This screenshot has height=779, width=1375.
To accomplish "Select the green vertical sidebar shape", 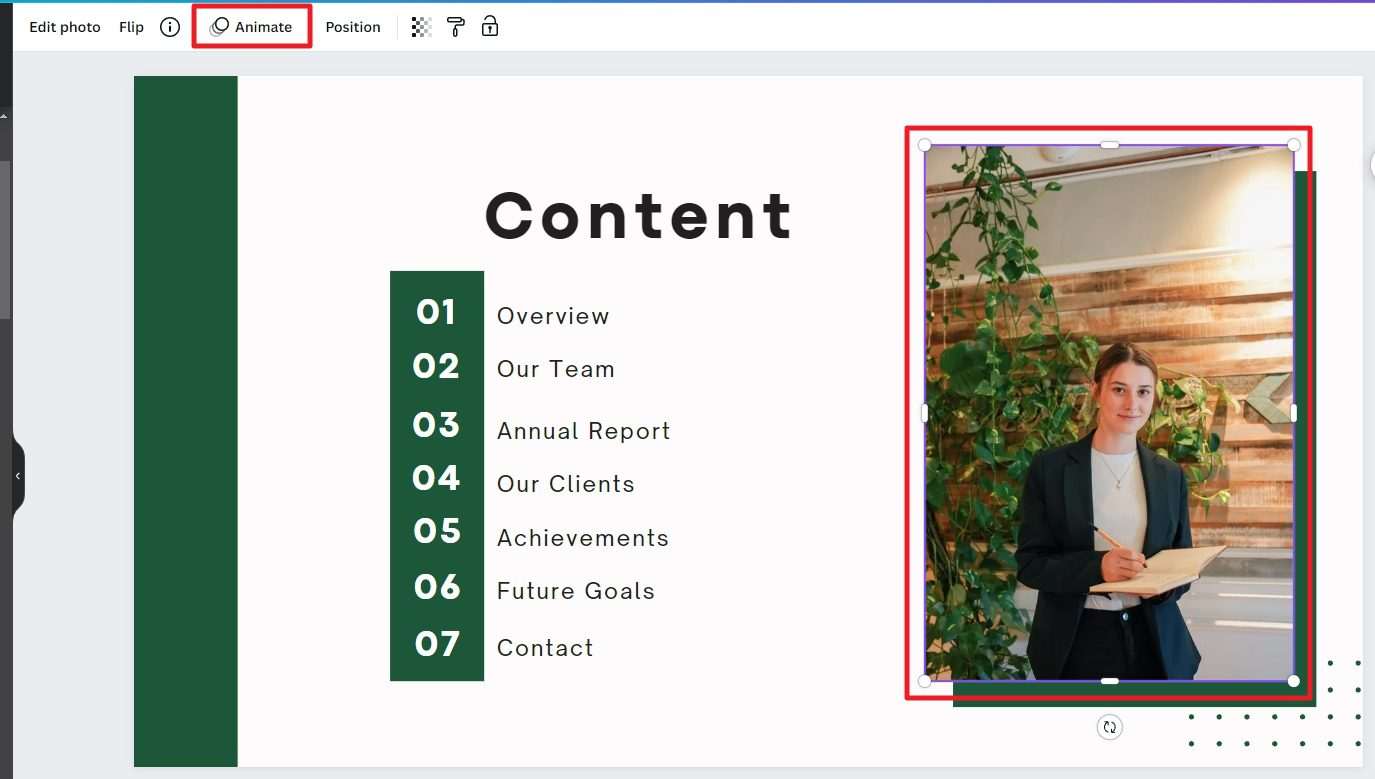I will [x=186, y=421].
